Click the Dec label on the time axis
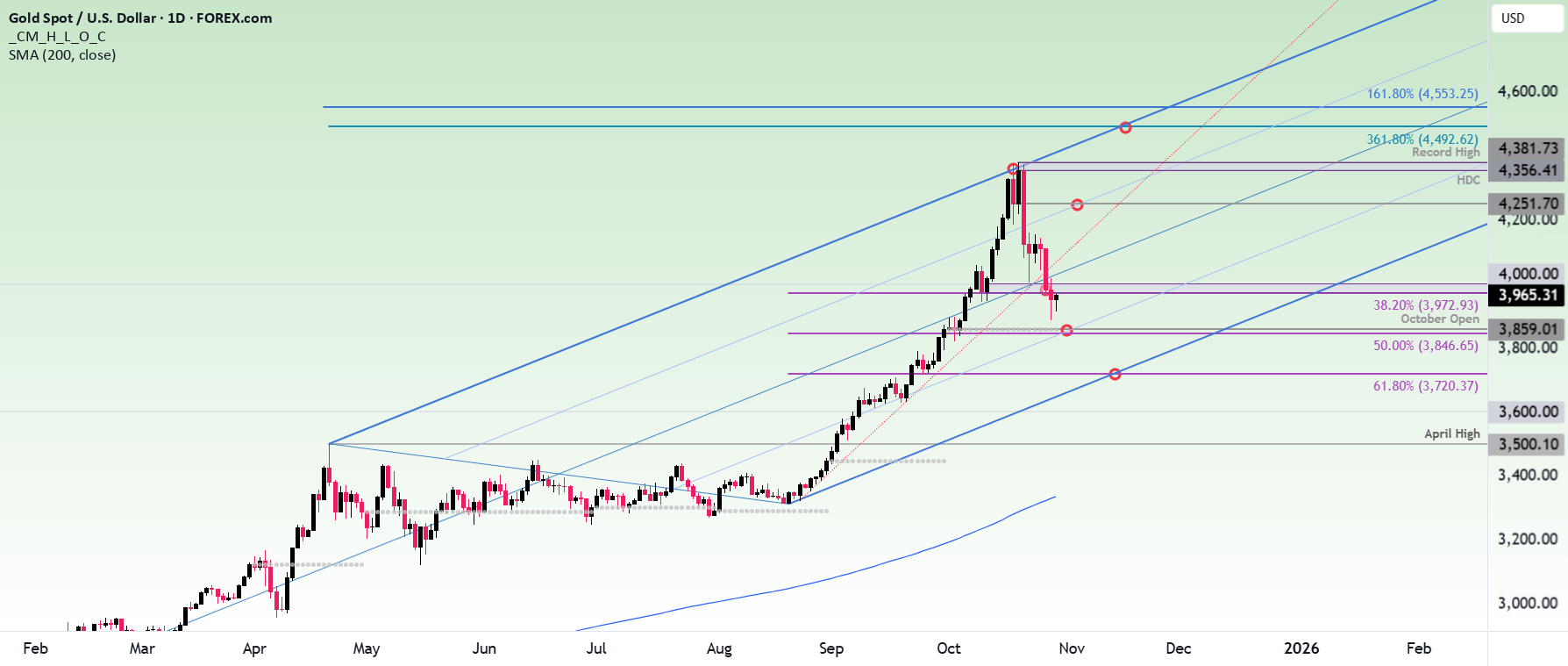This screenshot has width=1568, height=666. pyautogui.click(x=1178, y=648)
